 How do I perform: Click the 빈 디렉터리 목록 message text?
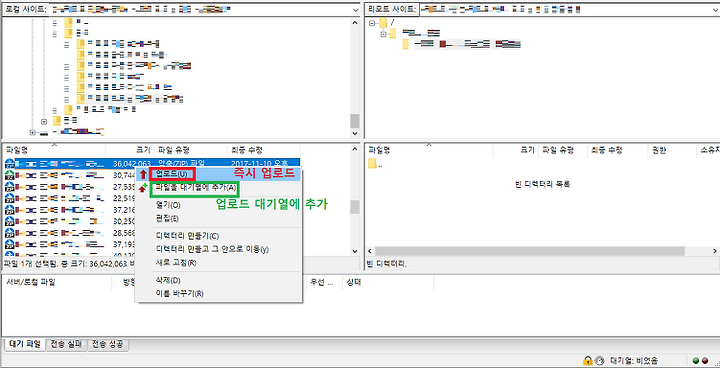(542, 184)
